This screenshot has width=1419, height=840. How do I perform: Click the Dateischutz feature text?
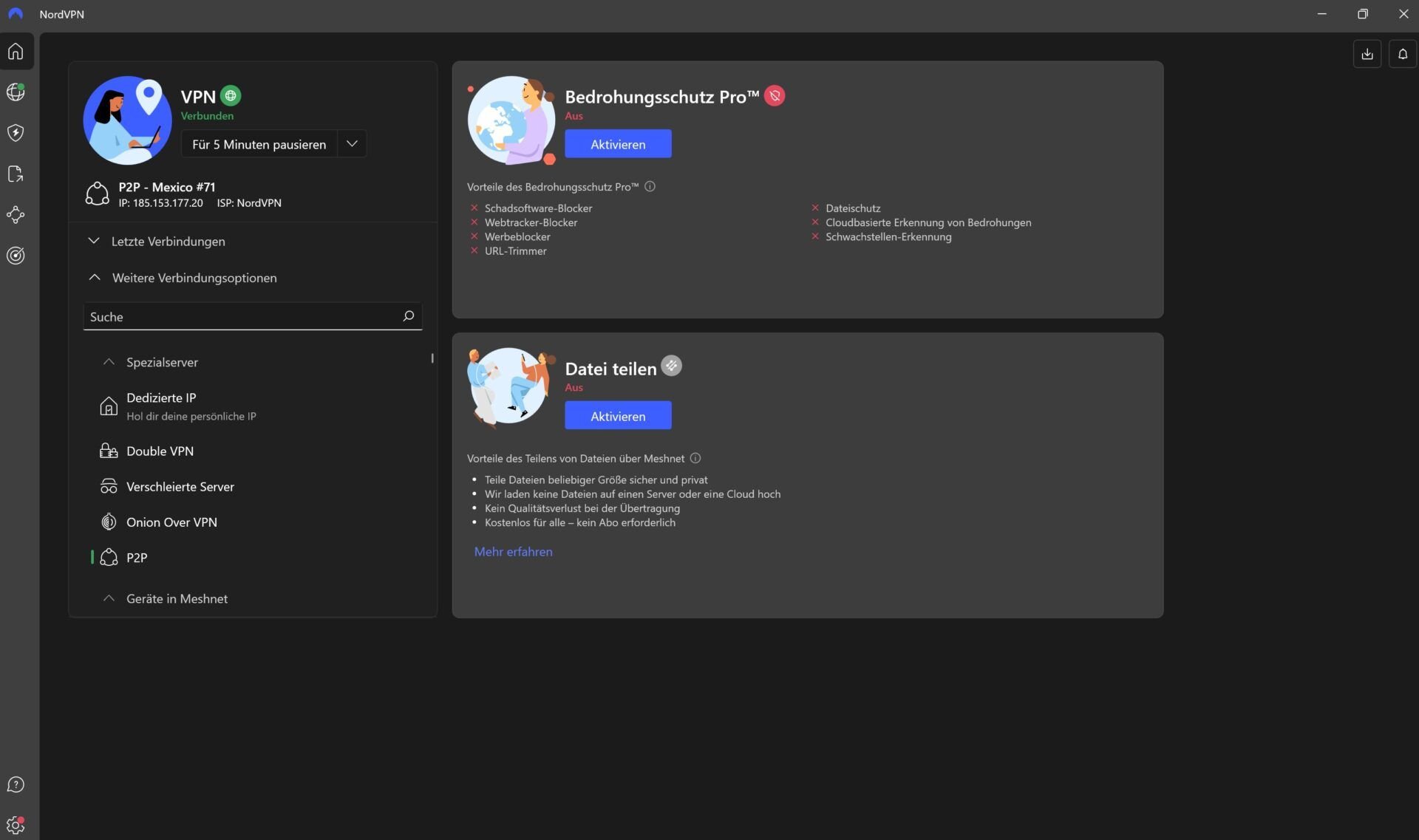(x=853, y=208)
